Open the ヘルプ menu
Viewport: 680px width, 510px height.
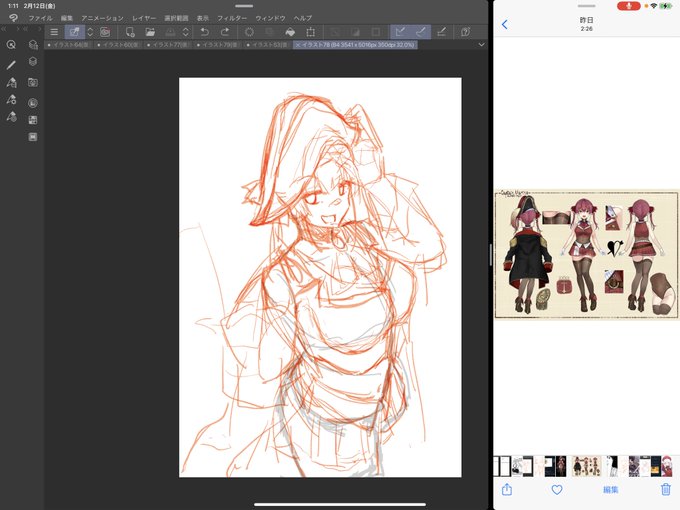click(302, 18)
